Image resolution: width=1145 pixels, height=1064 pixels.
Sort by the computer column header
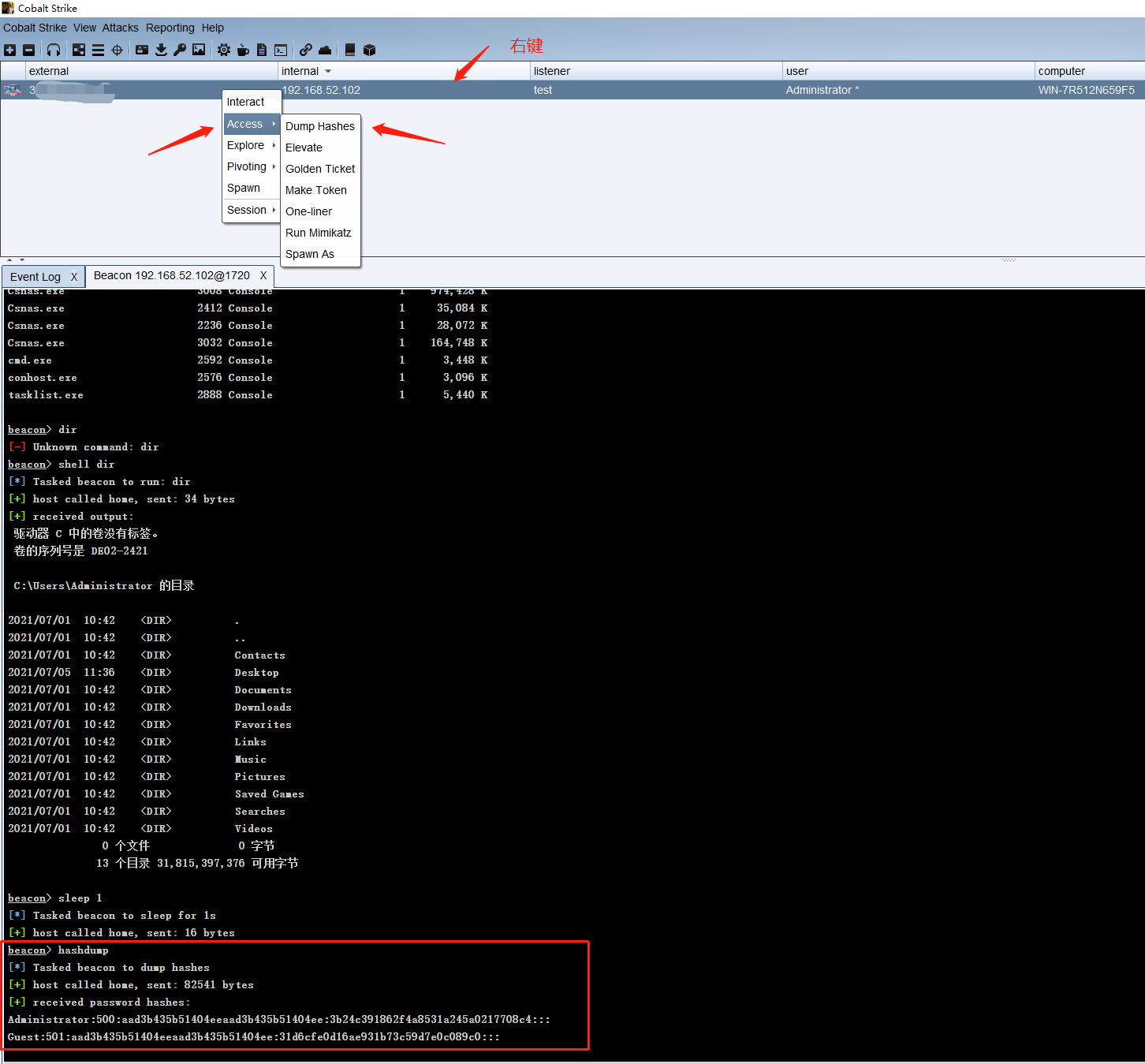point(1091,71)
